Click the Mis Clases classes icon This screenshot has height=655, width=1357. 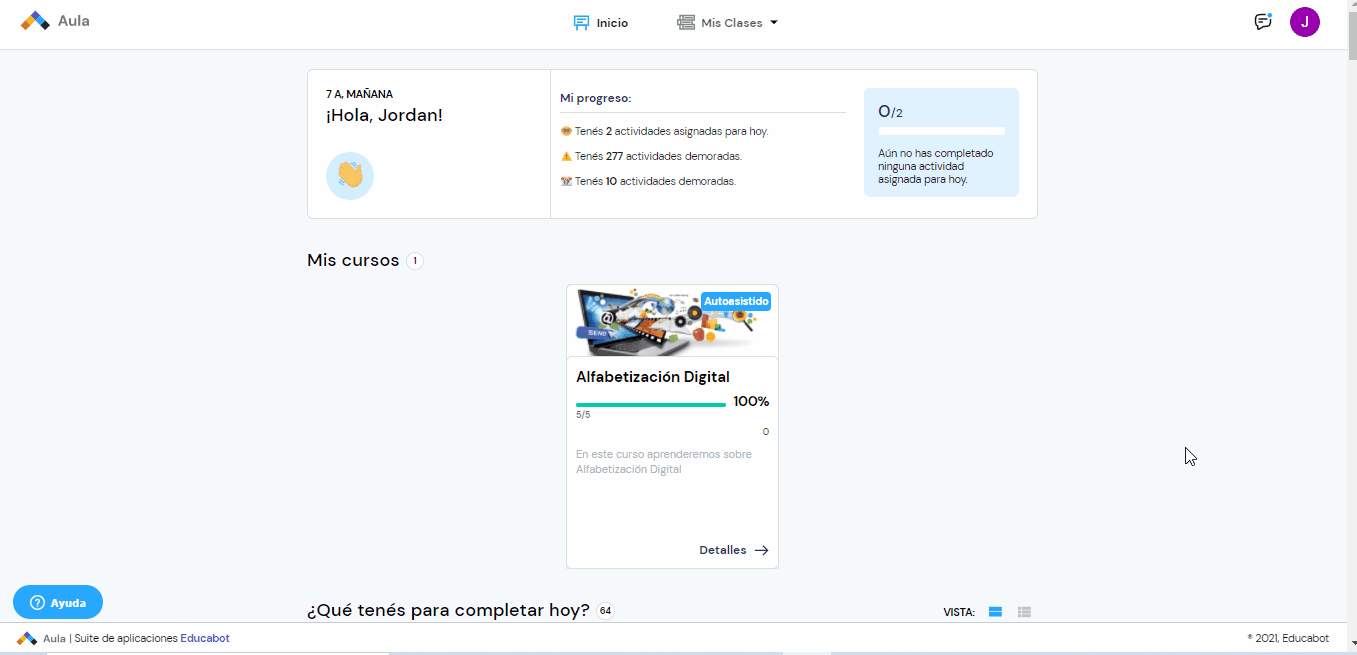[686, 21]
